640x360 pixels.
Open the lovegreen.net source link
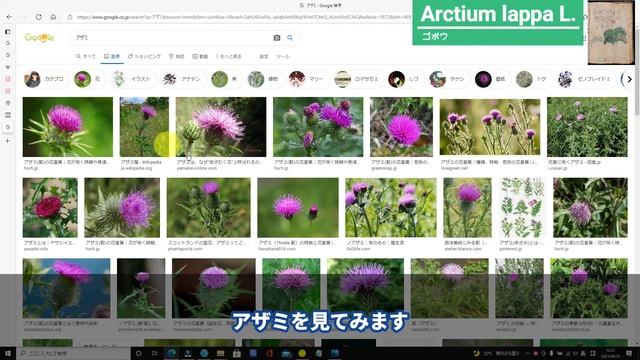[454, 168]
